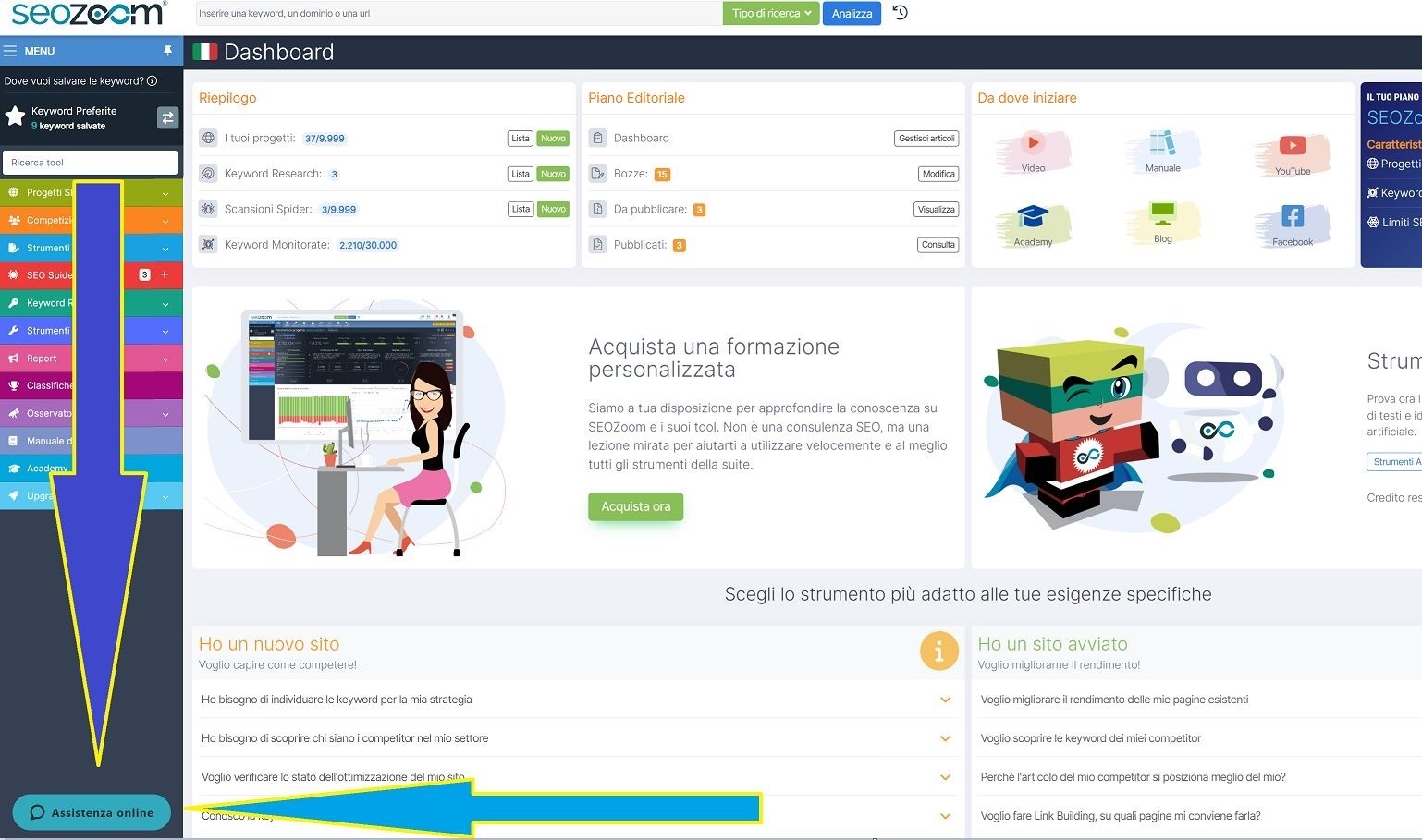
Task: Click the Lista button for Scansioni Spider
Action: tap(521, 209)
